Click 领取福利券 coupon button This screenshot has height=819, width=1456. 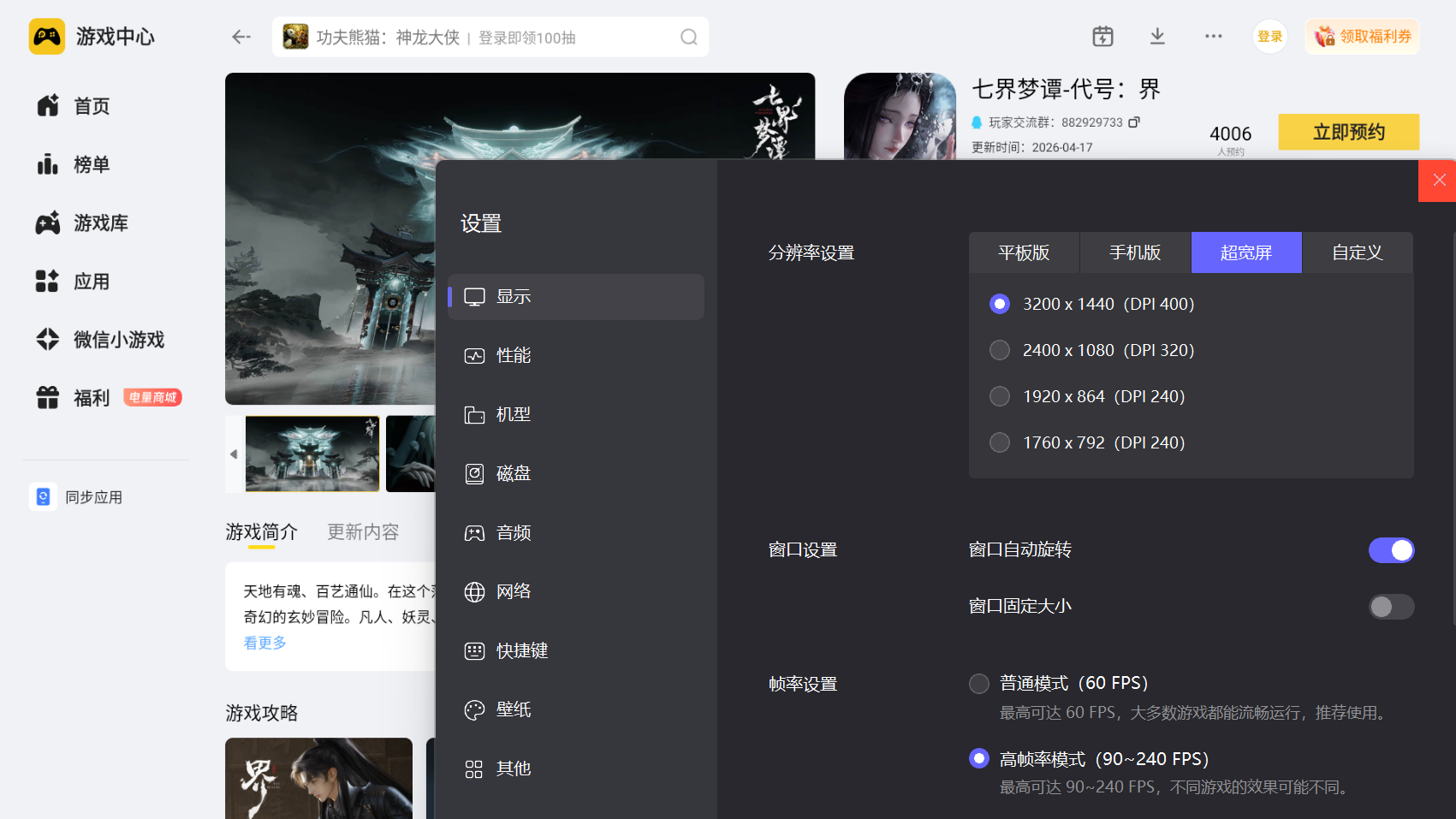pyautogui.click(x=1363, y=37)
